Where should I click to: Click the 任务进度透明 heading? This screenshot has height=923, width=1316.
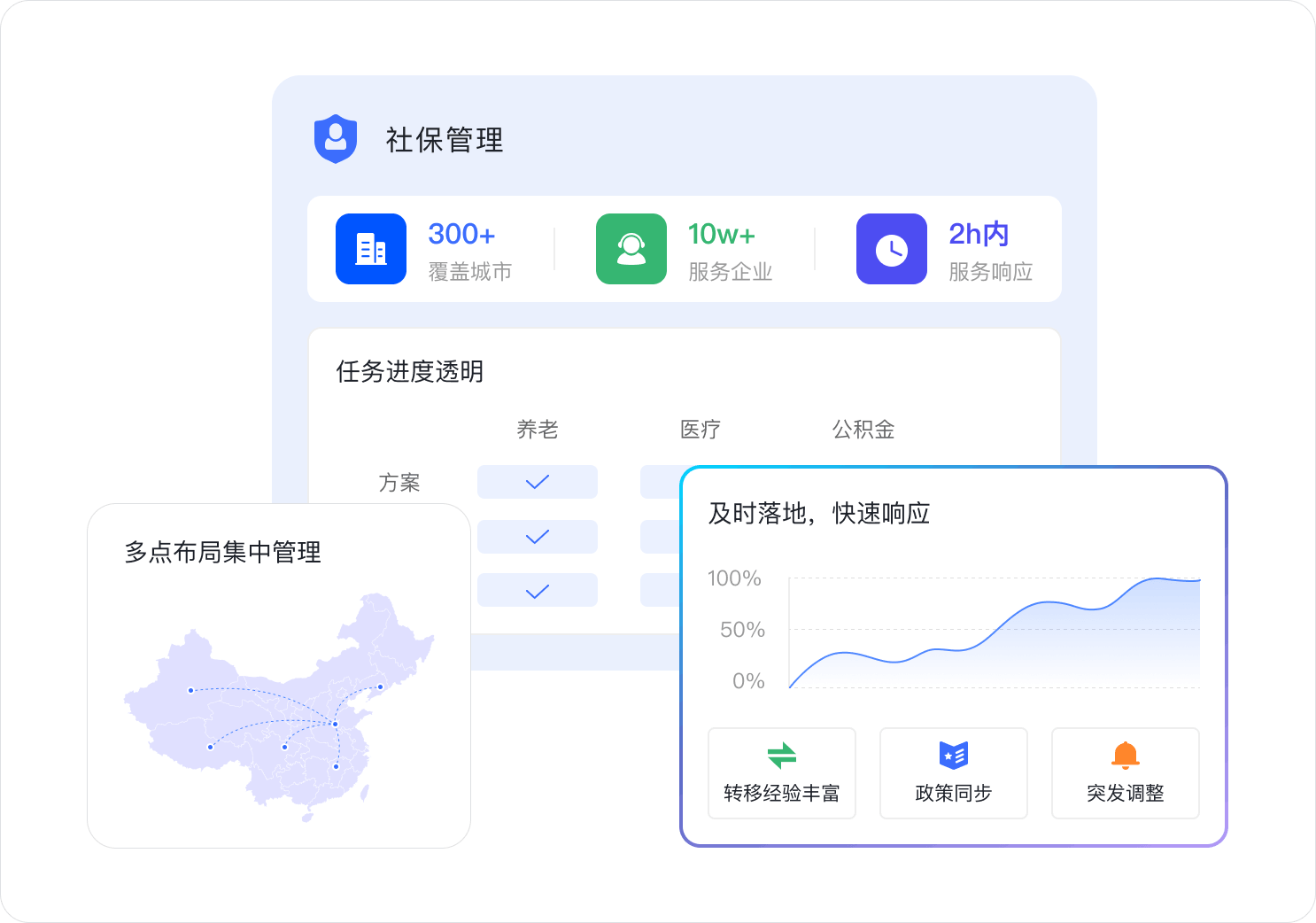pos(410,371)
